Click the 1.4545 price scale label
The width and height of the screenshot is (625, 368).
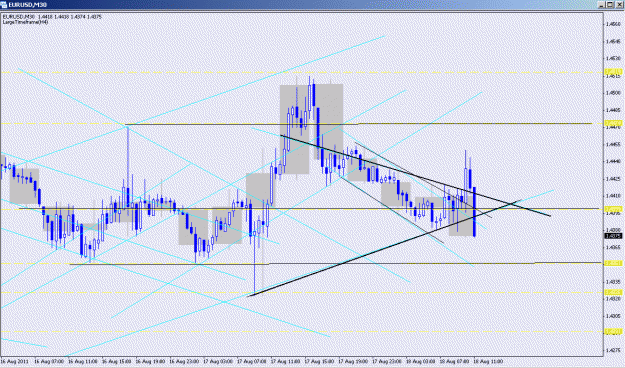tap(613, 41)
